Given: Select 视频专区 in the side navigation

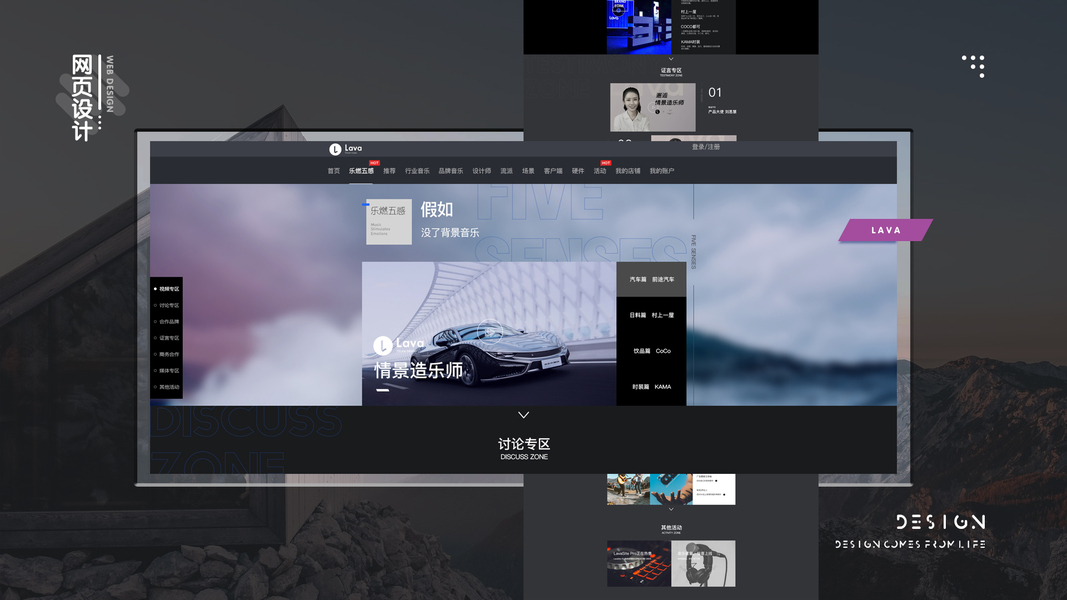Looking at the screenshot, I should (x=167, y=289).
